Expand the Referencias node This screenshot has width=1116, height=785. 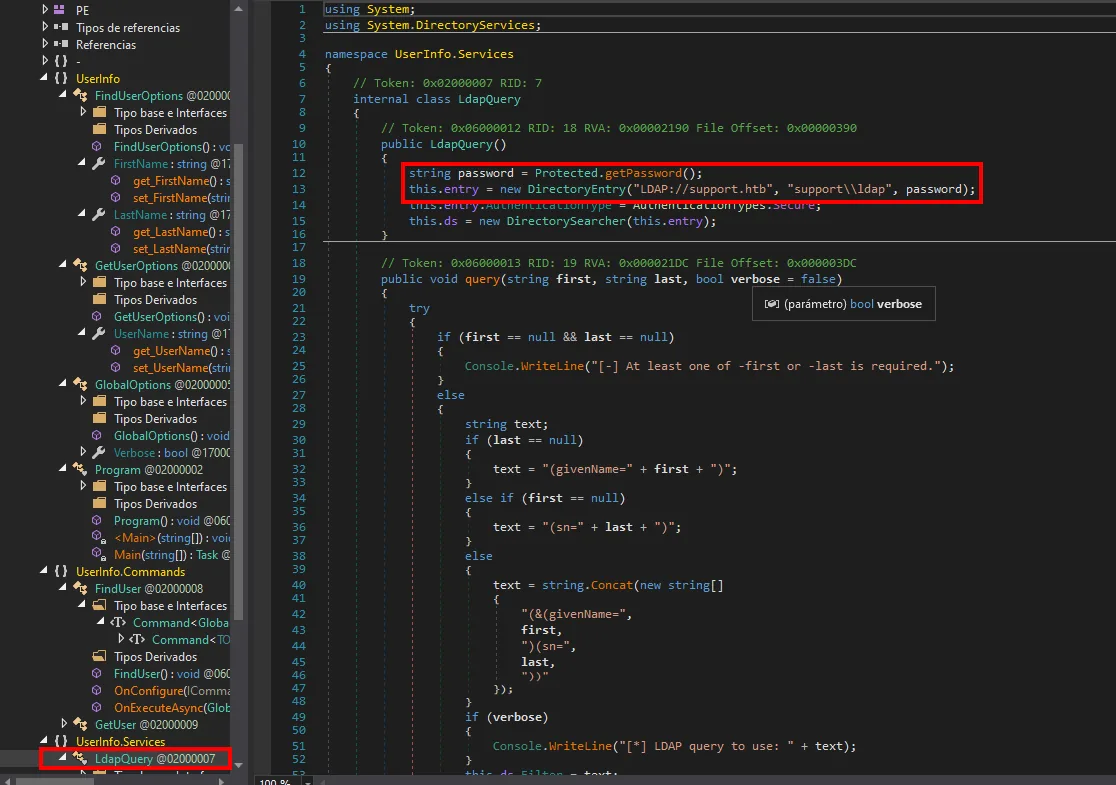click(45, 43)
